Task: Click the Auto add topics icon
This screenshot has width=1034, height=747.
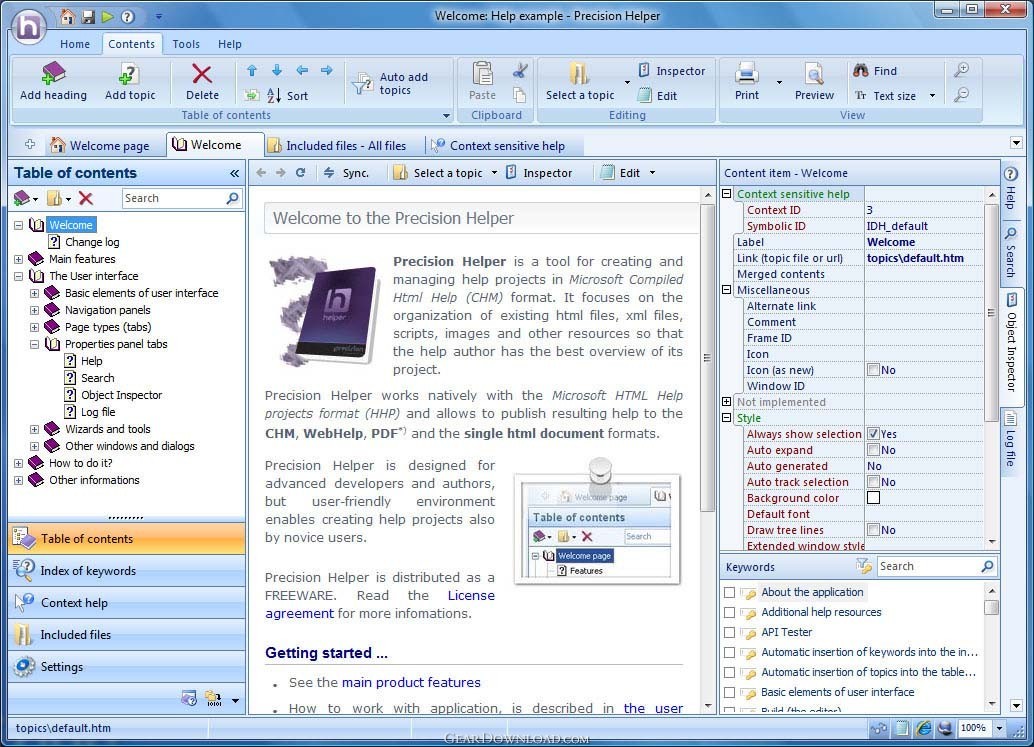Action: pos(362,84)
